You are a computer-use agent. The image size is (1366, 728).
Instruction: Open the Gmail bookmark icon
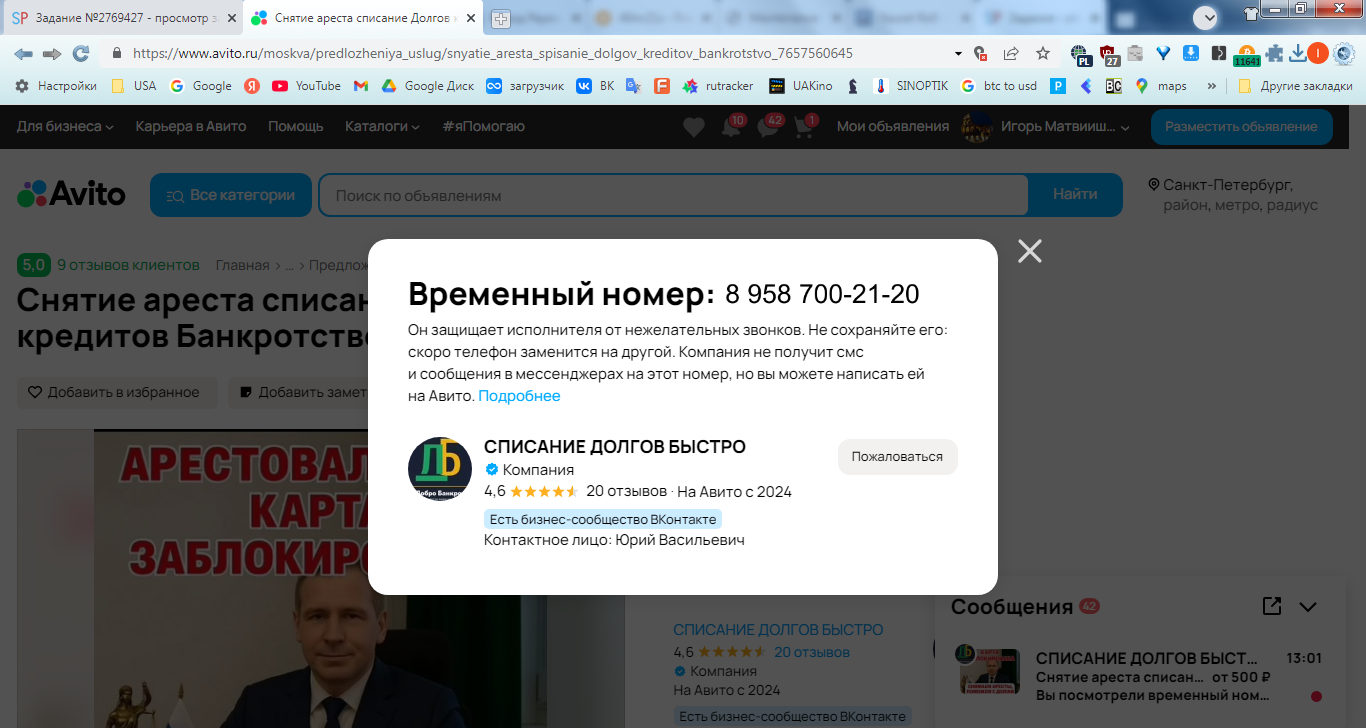coord(361,86)
